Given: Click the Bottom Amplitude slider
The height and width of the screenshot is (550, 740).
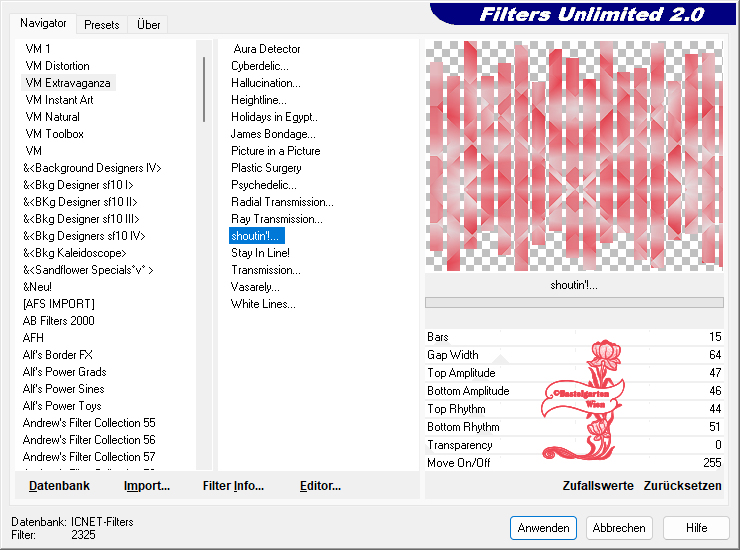Looking at the screenshot, I should 574,390.
